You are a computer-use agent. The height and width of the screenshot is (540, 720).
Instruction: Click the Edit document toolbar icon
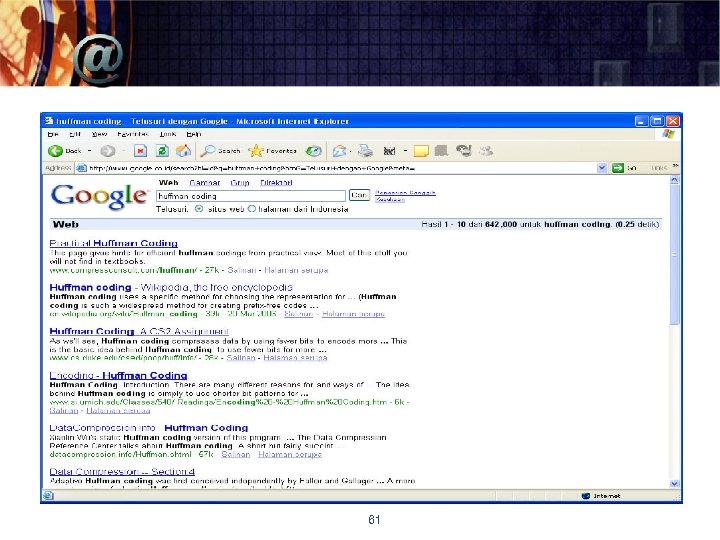(x=389, y=151)
